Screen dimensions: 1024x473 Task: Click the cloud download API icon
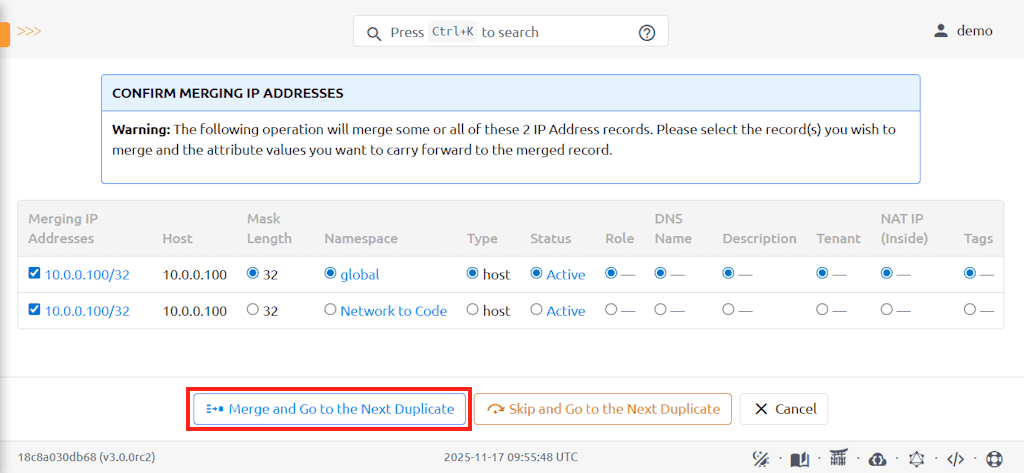point(877,459)
